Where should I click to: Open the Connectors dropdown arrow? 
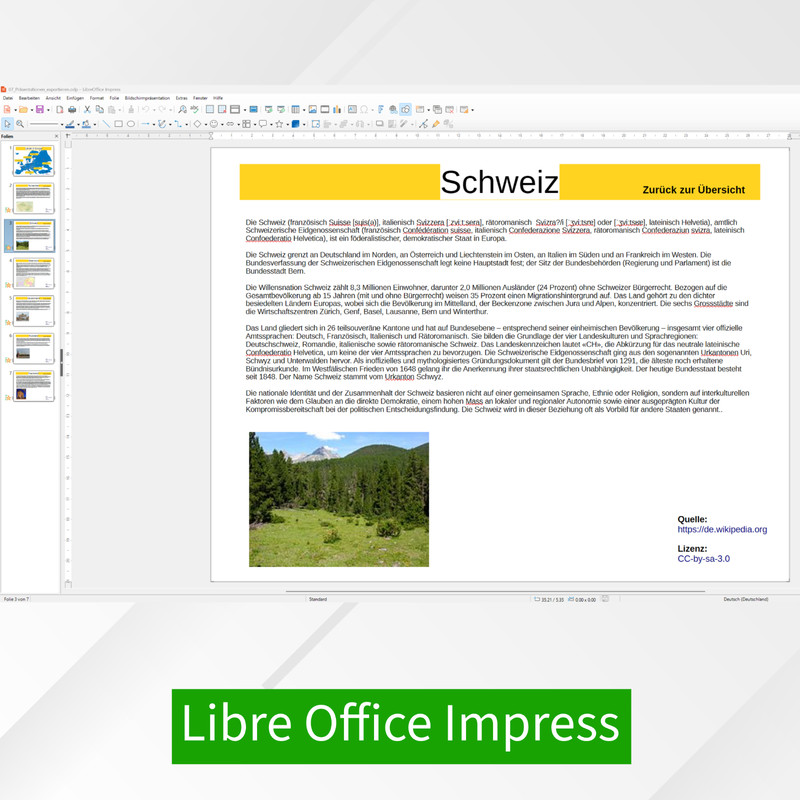tap(187, 124)
